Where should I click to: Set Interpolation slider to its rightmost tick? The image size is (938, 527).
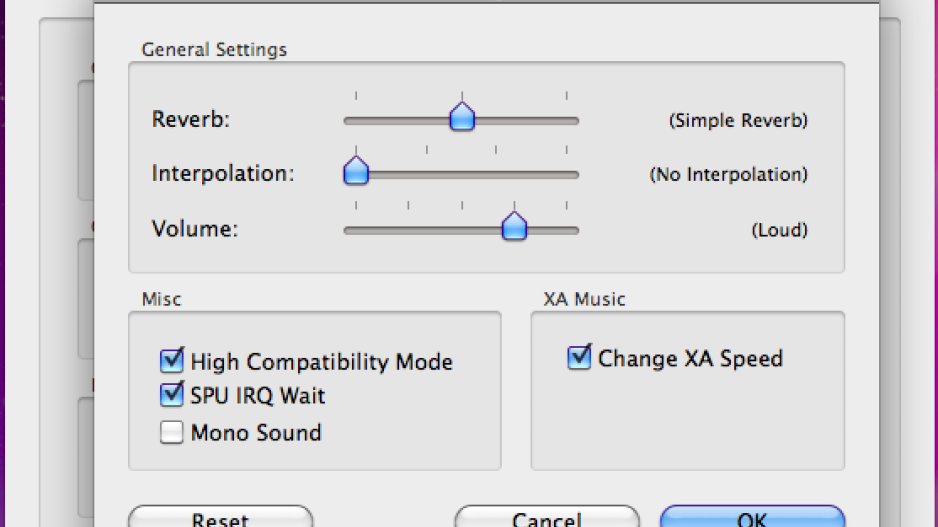tap(566, 174)
